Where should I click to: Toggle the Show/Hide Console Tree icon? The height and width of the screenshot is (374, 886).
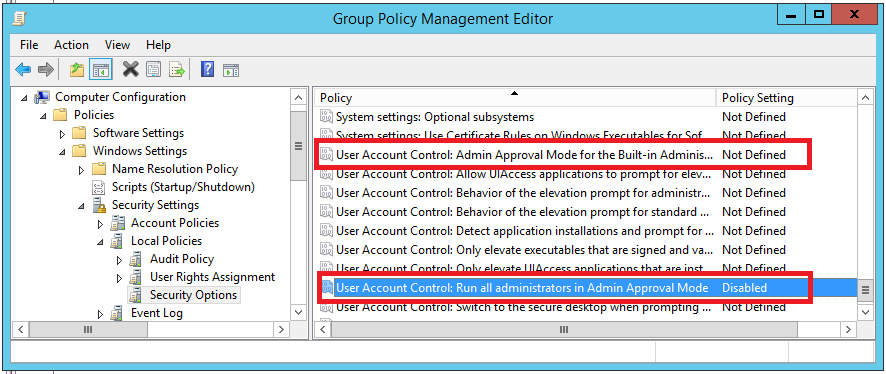point(101,70)
